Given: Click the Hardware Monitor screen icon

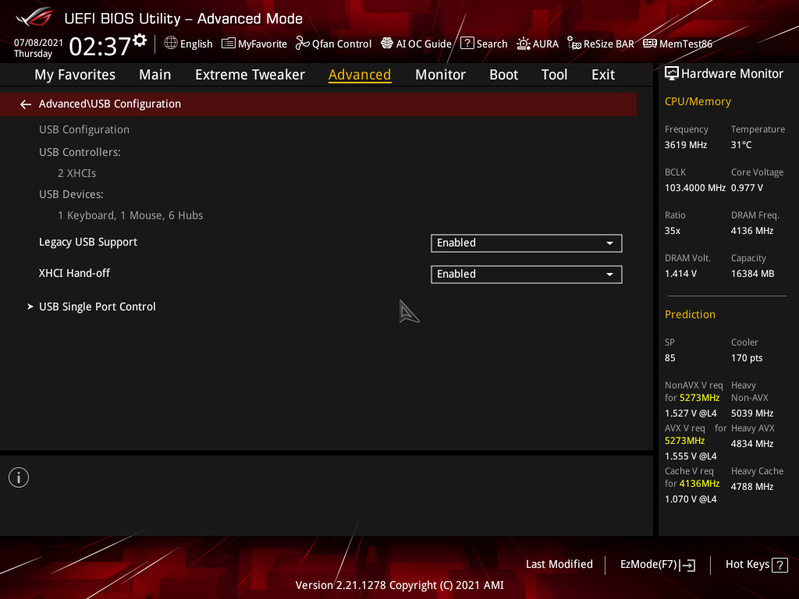Looking at the screenshot, I should (672, 73).
